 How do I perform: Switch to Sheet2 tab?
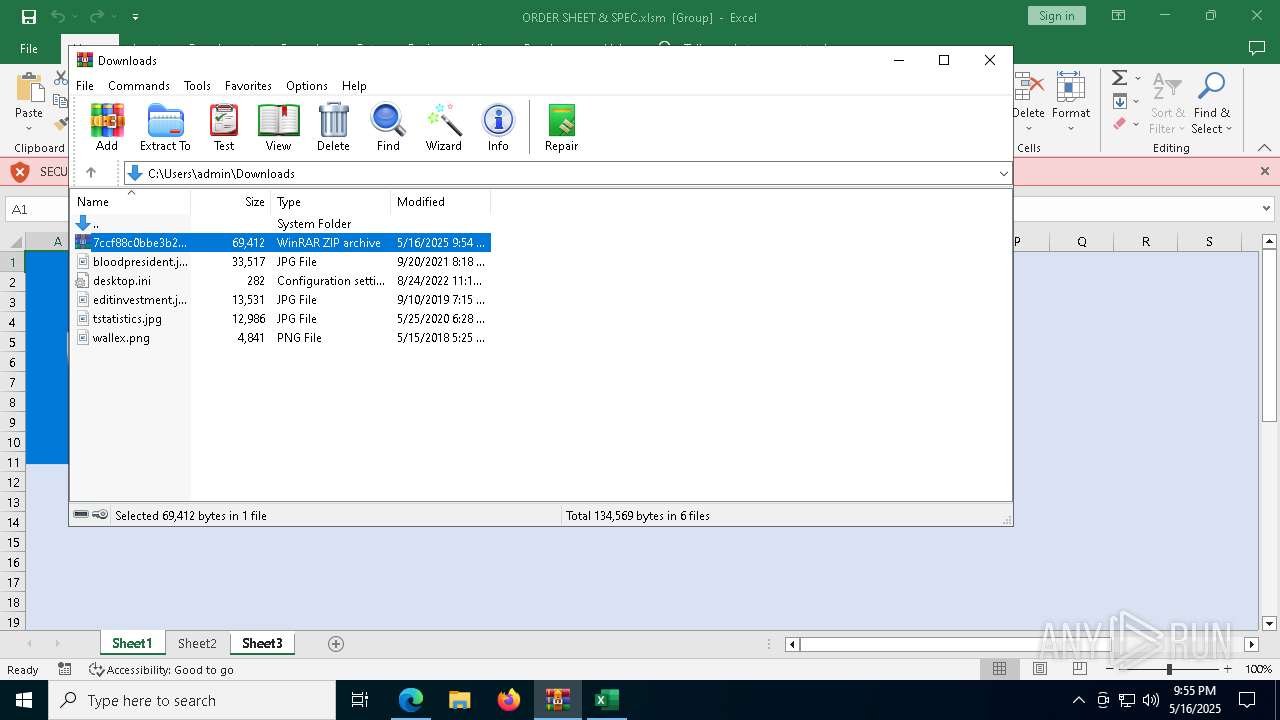point(197,643)
